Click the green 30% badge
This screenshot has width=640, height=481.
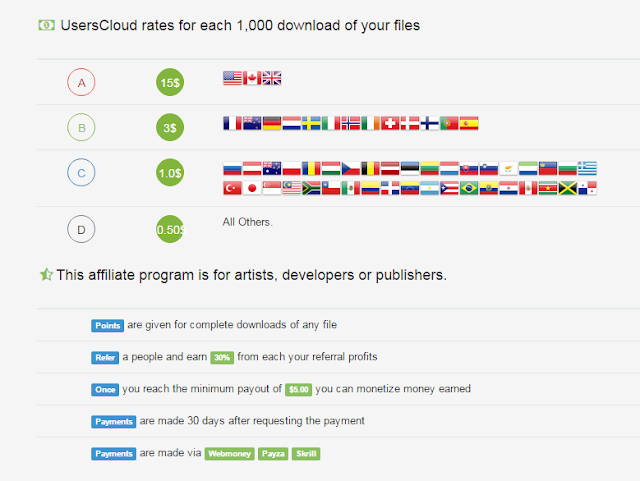[x=222, y=357]
